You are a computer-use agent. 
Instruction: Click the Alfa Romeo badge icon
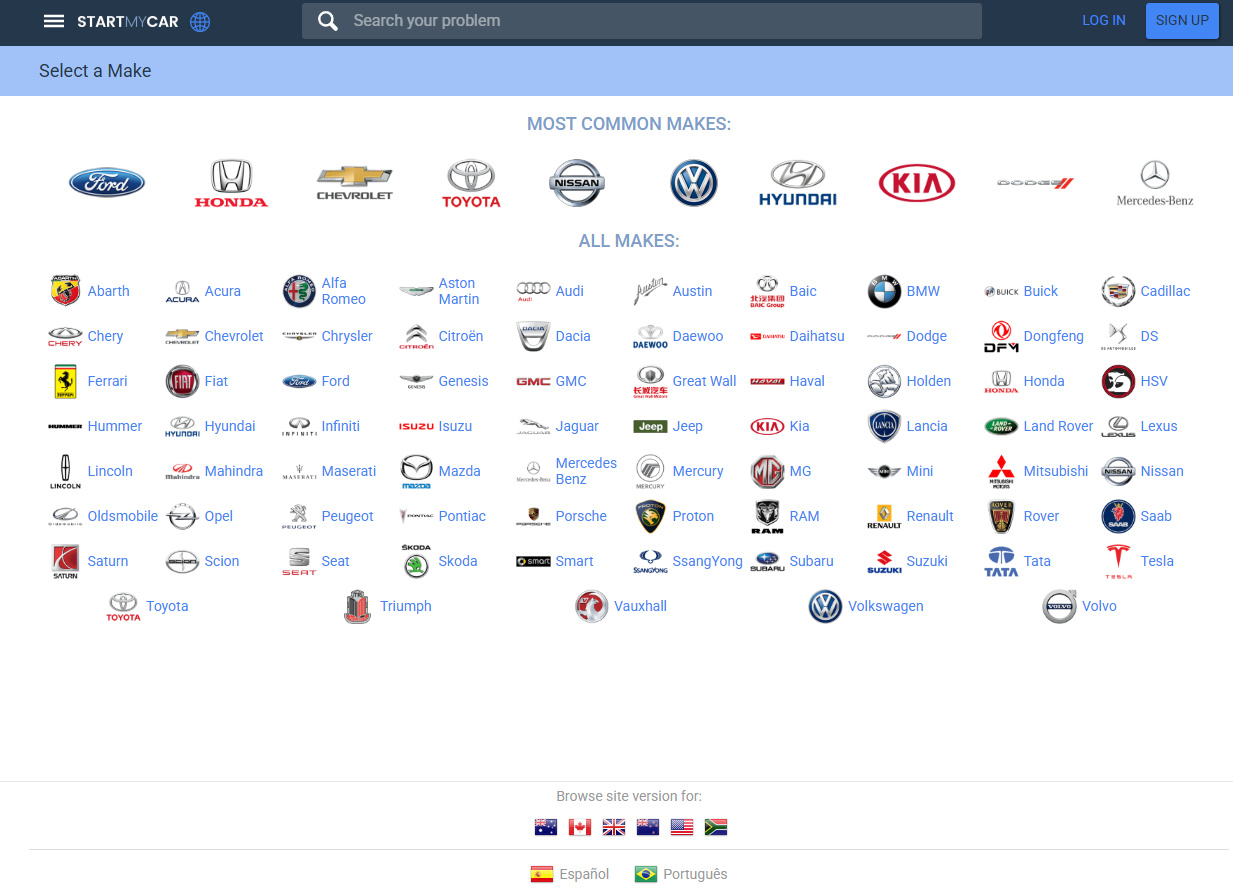(x=299, y=291)
